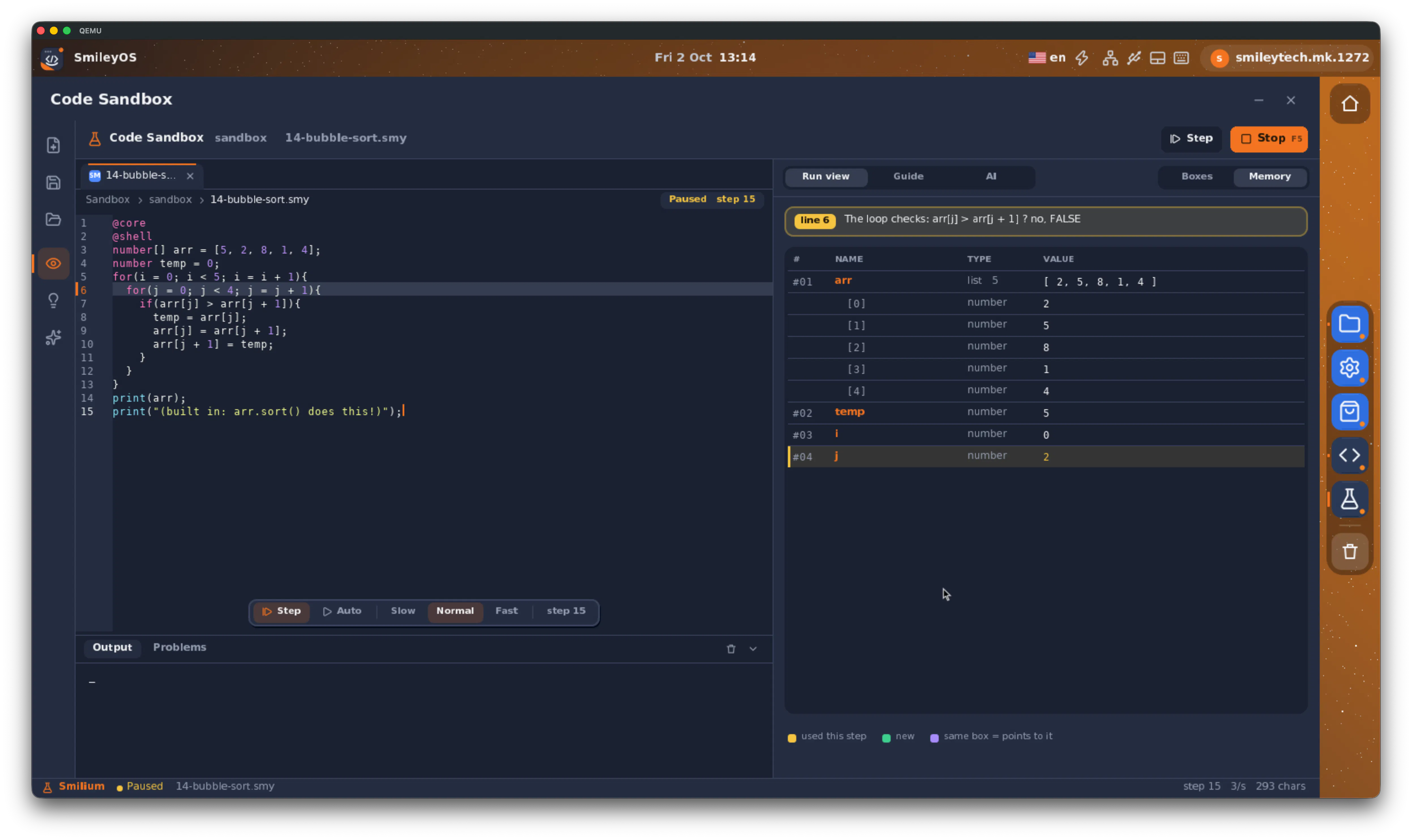Select the temp variable row

1045,413
